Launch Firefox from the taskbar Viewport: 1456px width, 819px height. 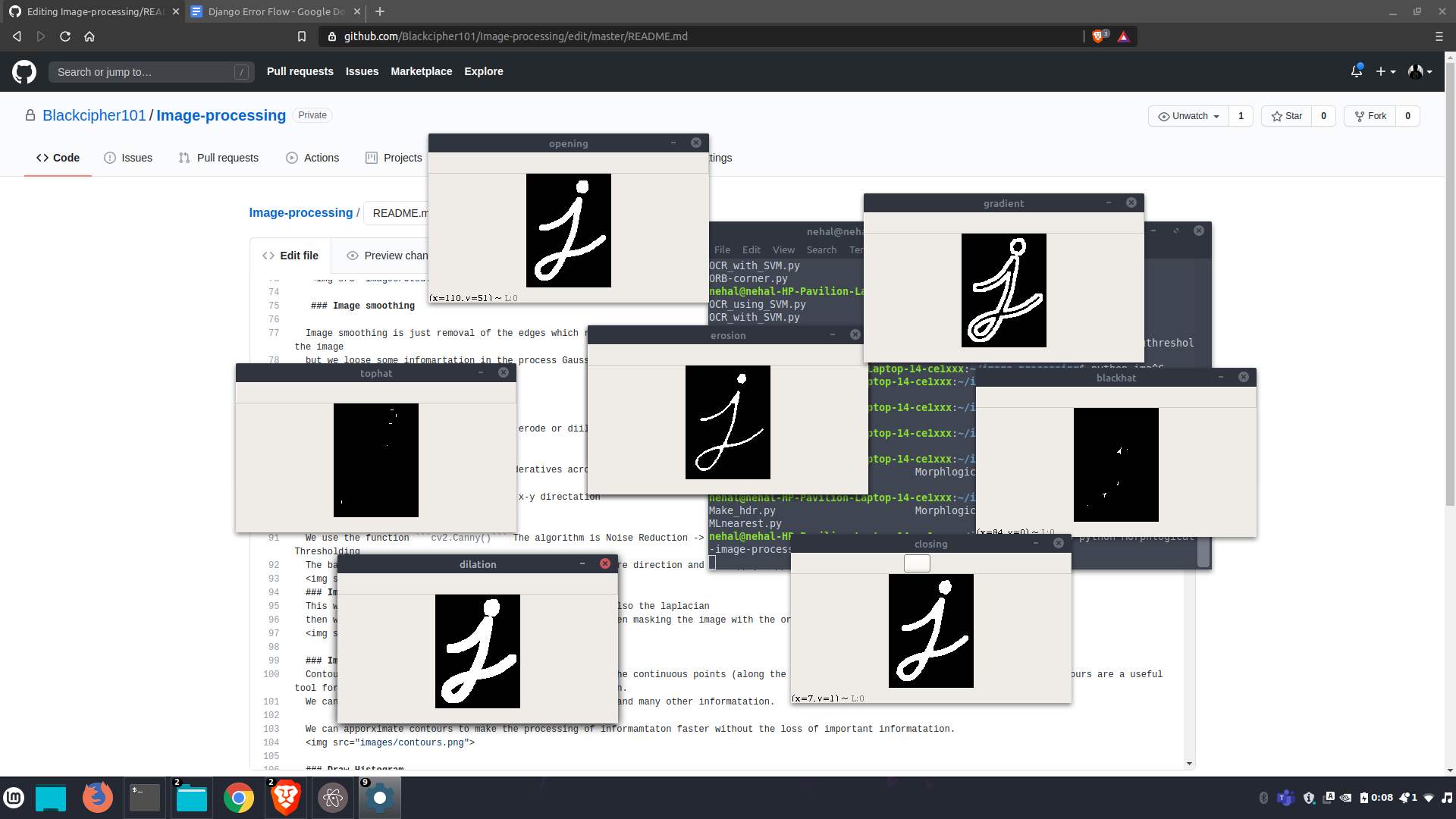click(97, 798)
